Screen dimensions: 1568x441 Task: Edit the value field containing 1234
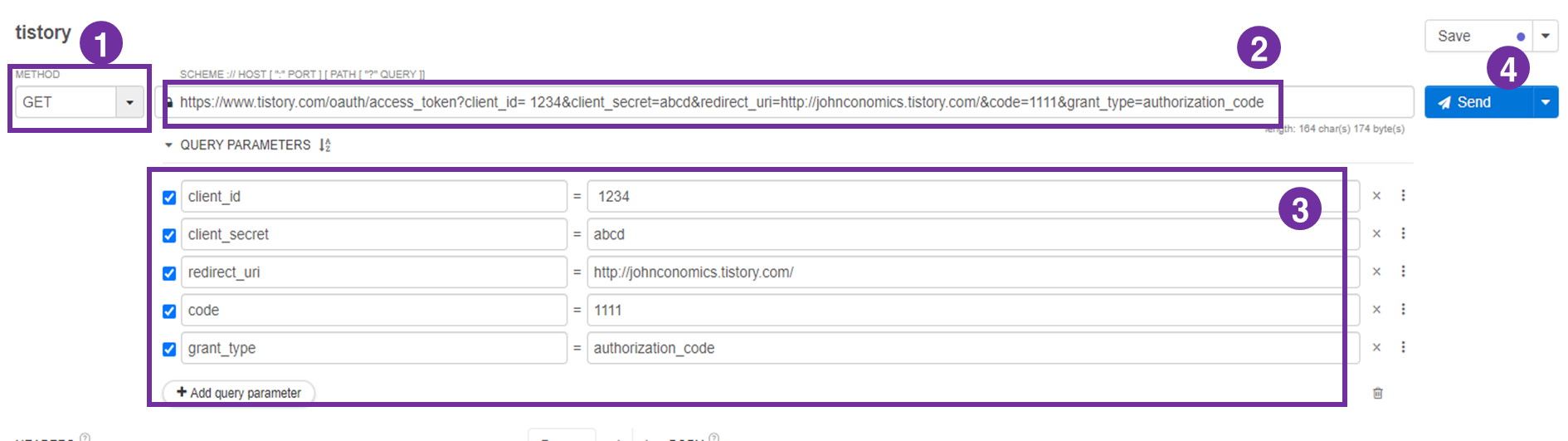click(973, 197)
